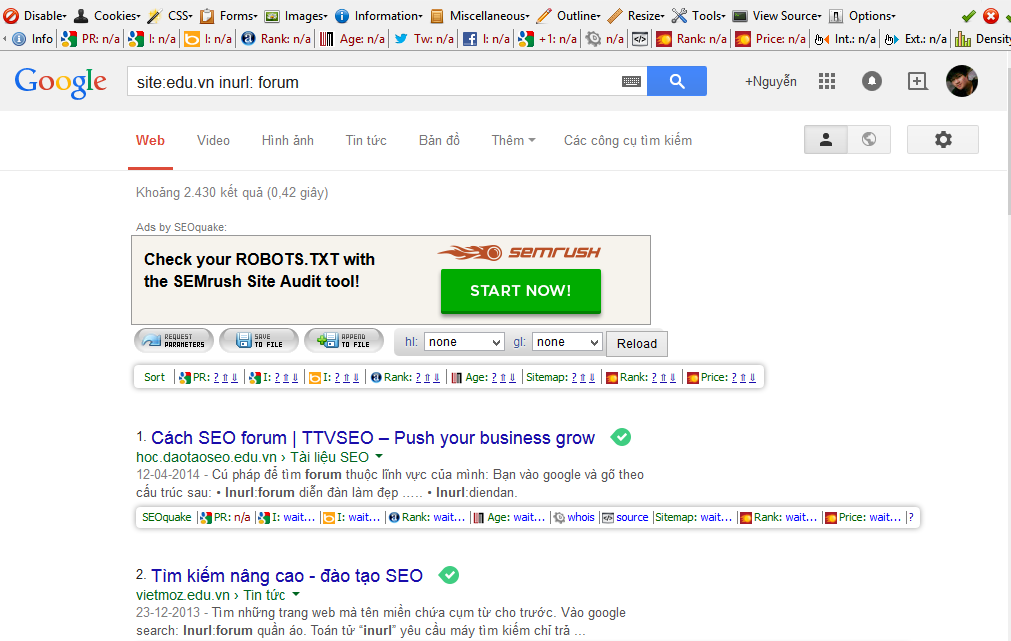Toggle personal results (person icon)
Screen dimensions: 1011x641
826,139
